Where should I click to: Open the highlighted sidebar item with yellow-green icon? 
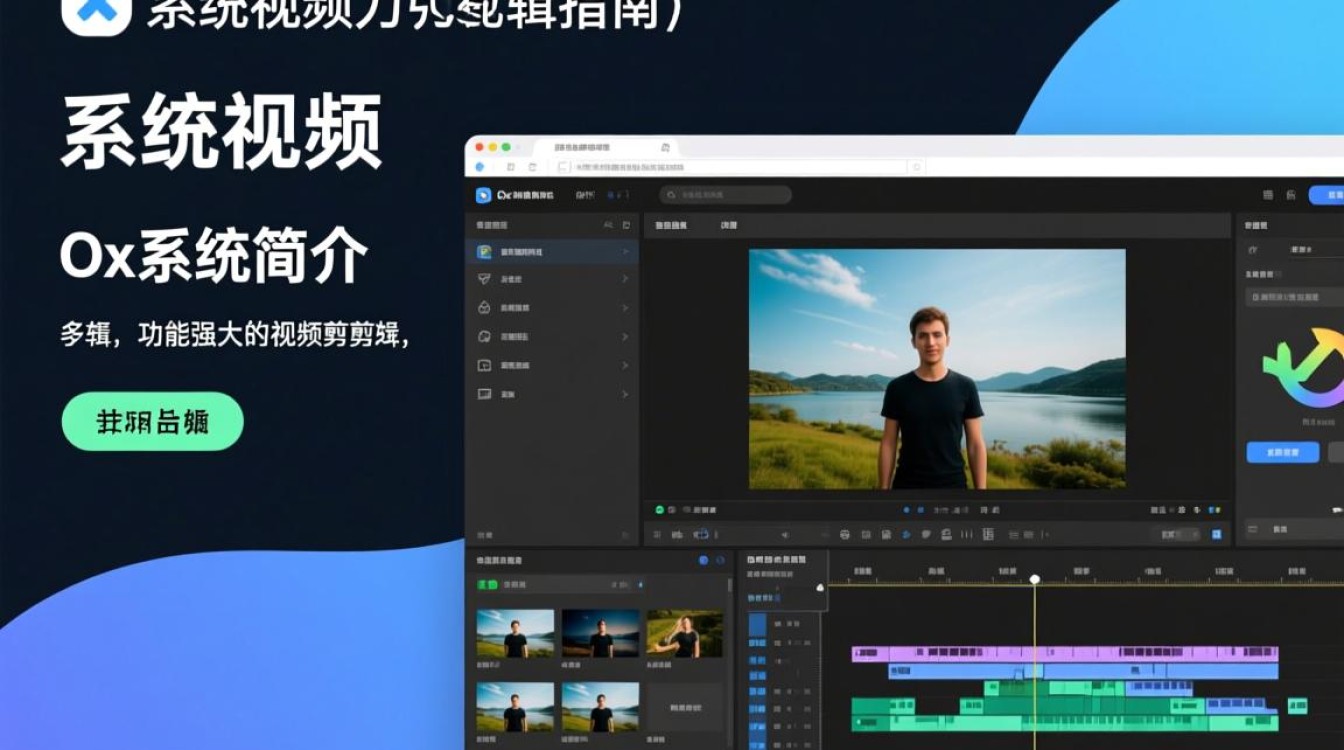(x=551, y=252)
